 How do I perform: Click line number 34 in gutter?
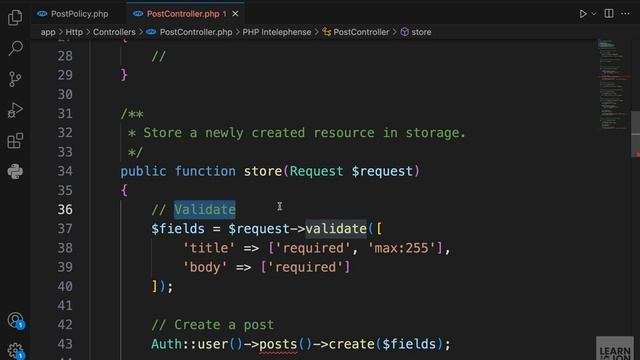point(65,171)
